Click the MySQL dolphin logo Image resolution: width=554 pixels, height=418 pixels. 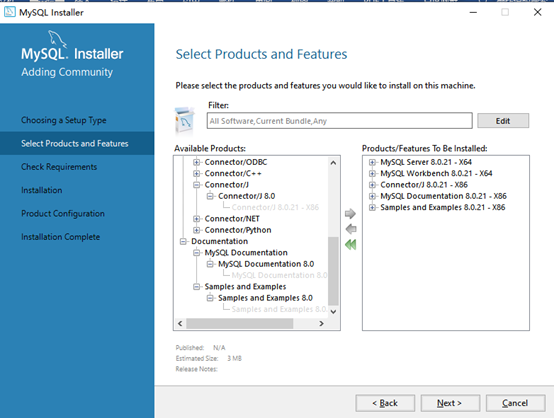[x=57, y=38]
